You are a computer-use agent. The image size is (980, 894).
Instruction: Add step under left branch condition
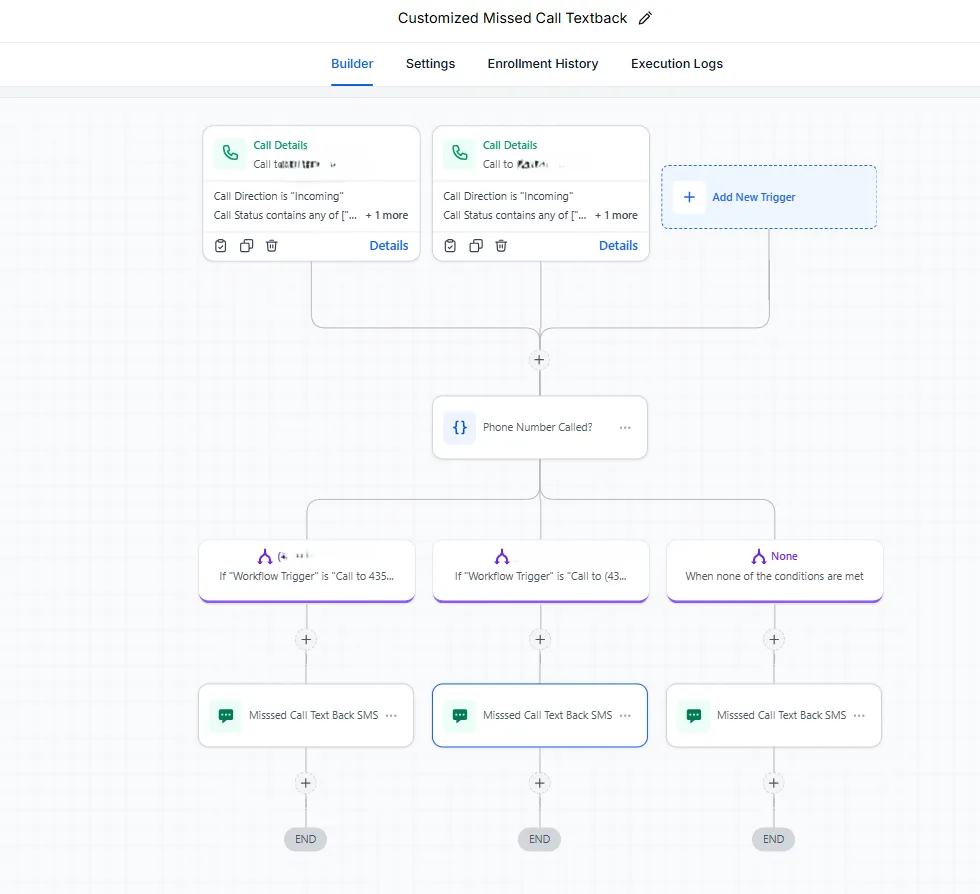pyautogui.click(x=306, y=640)
